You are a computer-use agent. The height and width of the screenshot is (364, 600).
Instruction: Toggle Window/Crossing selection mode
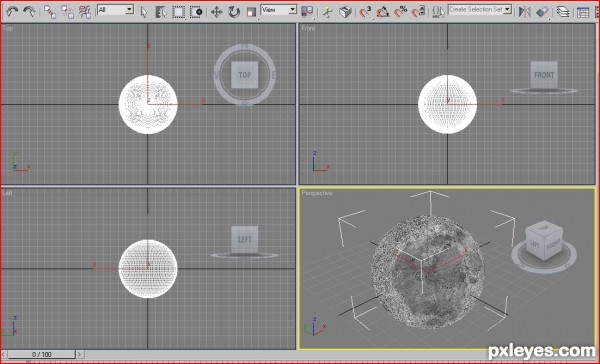tap(196, 12)
